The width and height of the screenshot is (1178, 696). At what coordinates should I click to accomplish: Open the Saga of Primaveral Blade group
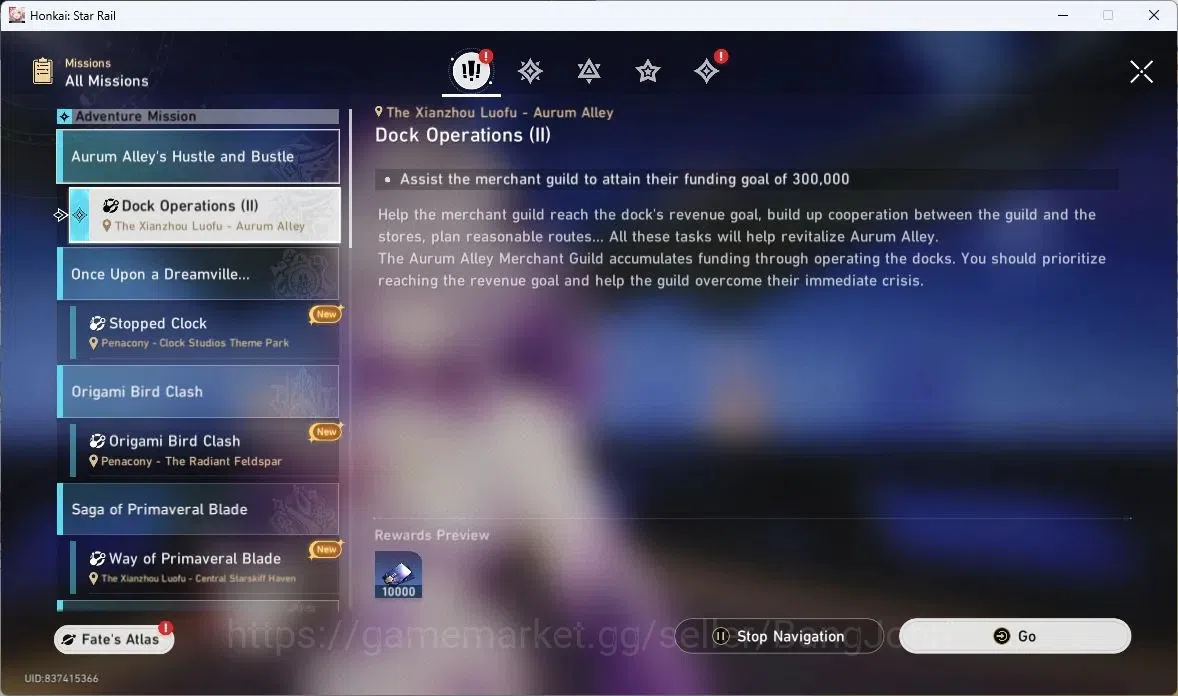click(x=199, y=510)
